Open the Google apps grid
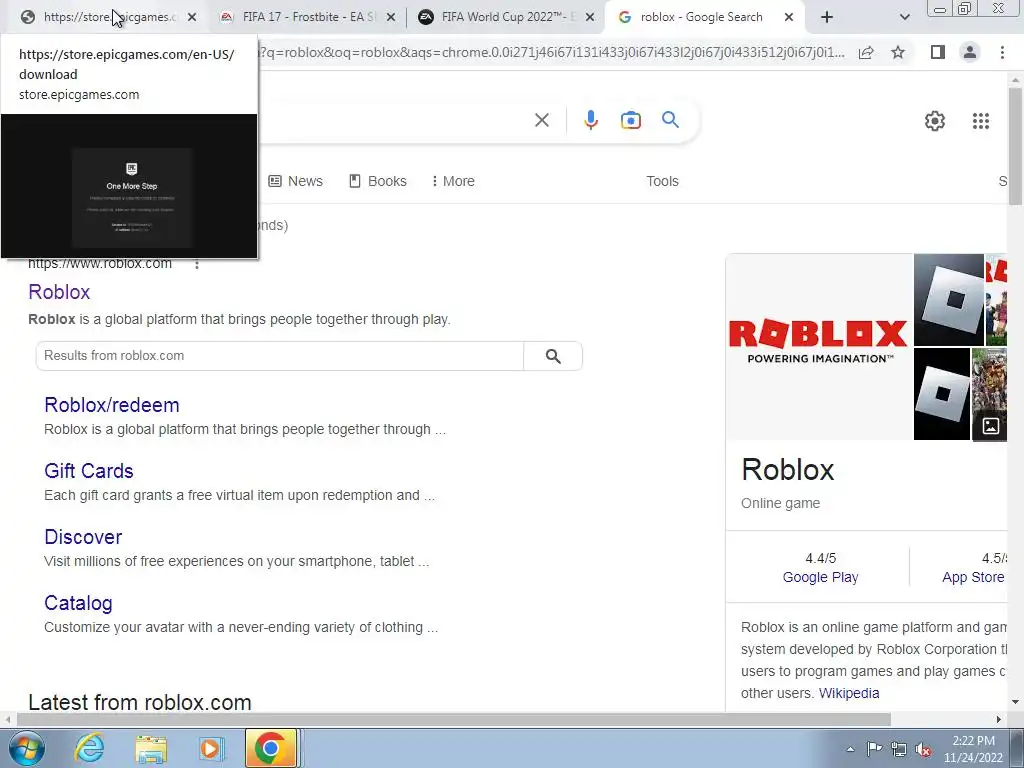Image resolution: width=1024 pixels, height=768 pixels. click(981, 121)
